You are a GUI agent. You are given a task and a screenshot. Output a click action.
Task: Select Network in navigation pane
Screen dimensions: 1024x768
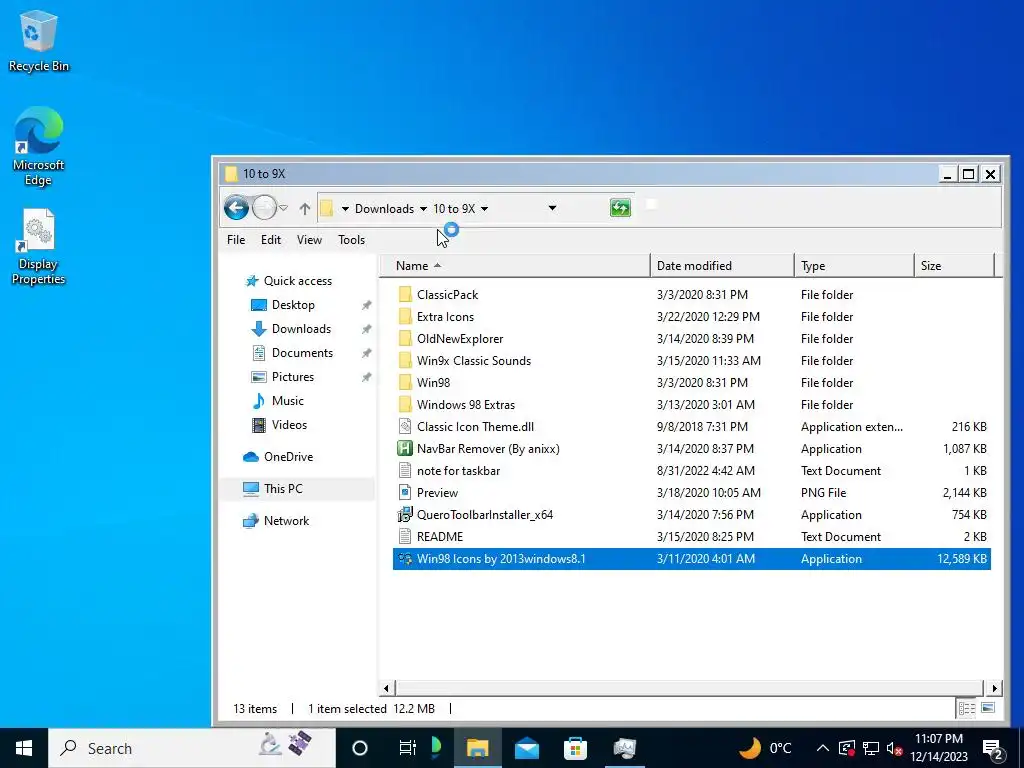click(x=276, y=520)
